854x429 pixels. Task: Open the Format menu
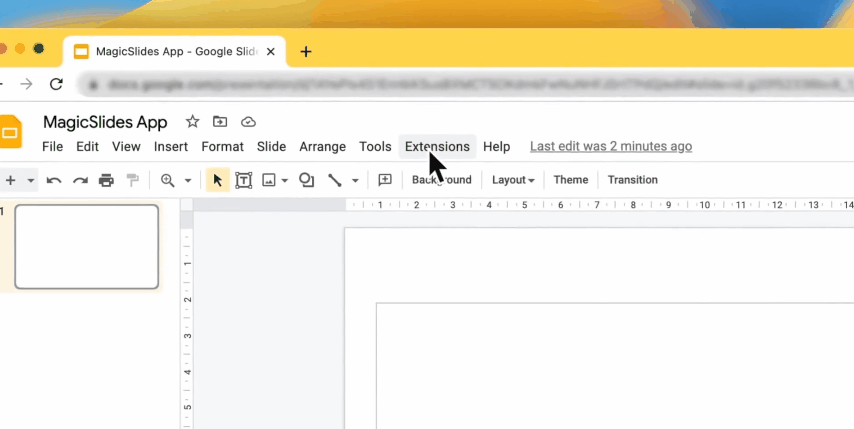[222, 146]
